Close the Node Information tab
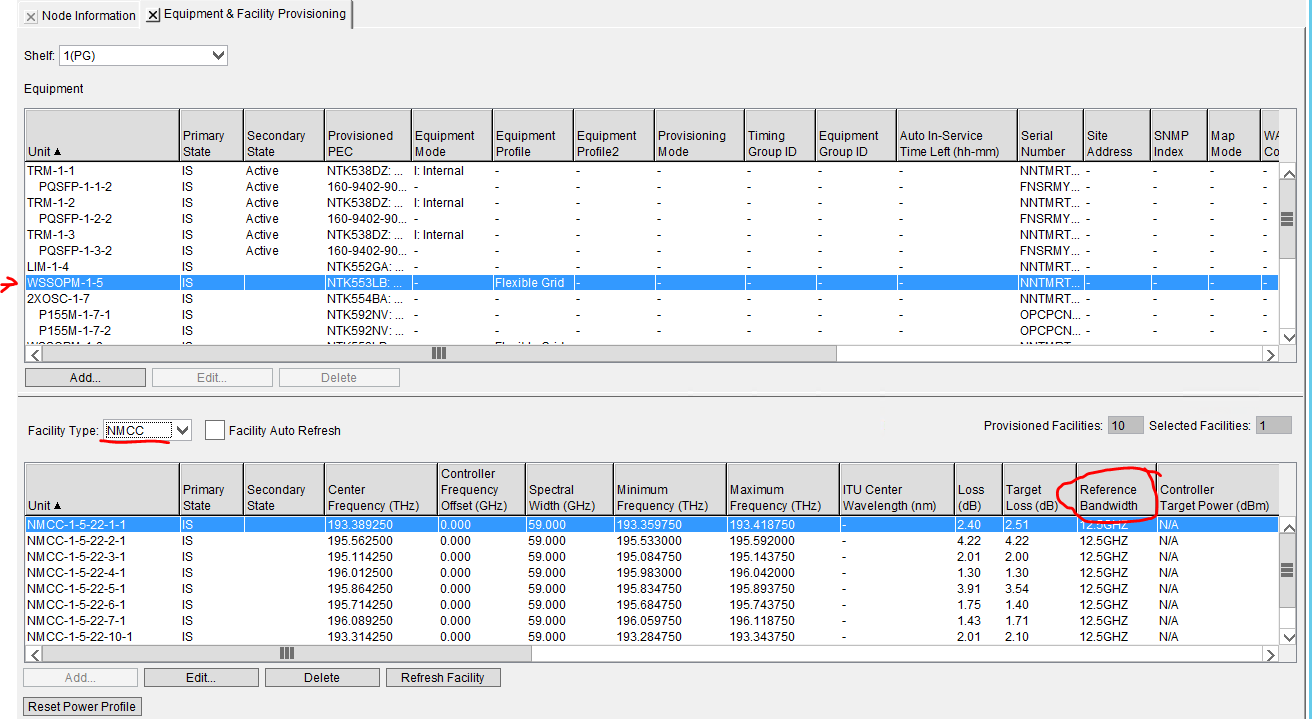 click(x=31, y=16)
